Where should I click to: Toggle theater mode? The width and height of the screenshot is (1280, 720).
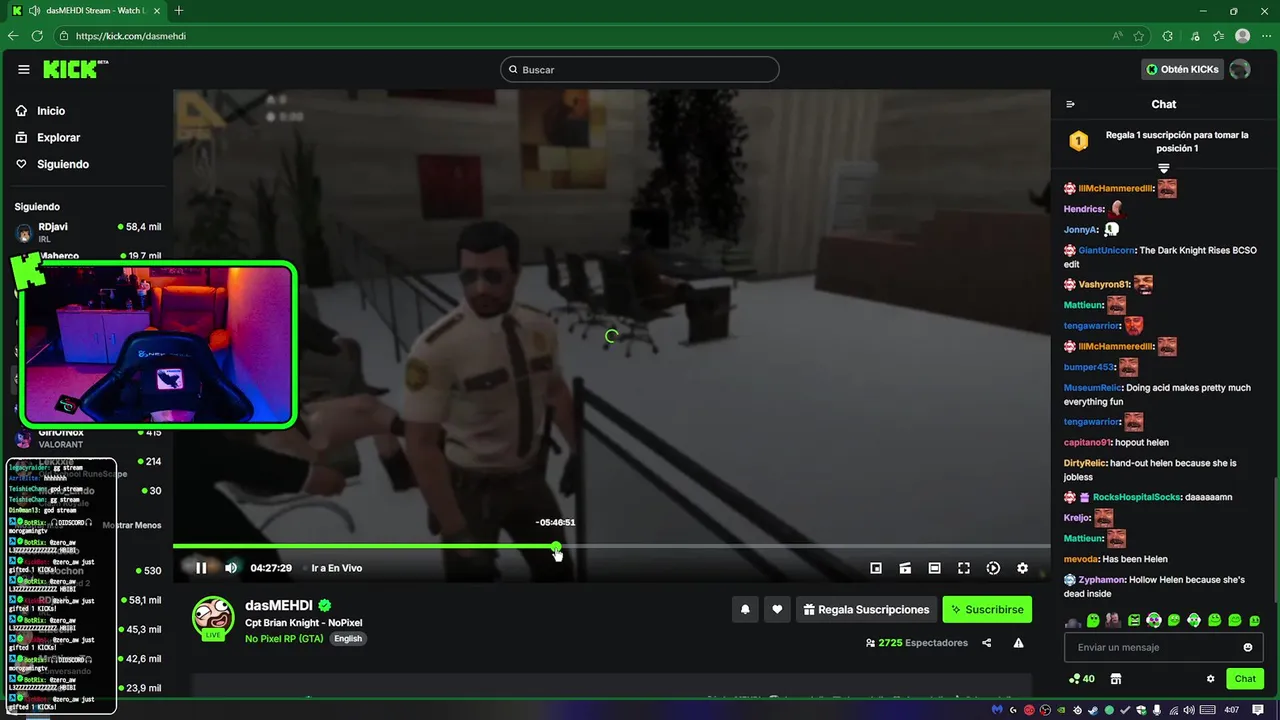[x=934, y=568]
